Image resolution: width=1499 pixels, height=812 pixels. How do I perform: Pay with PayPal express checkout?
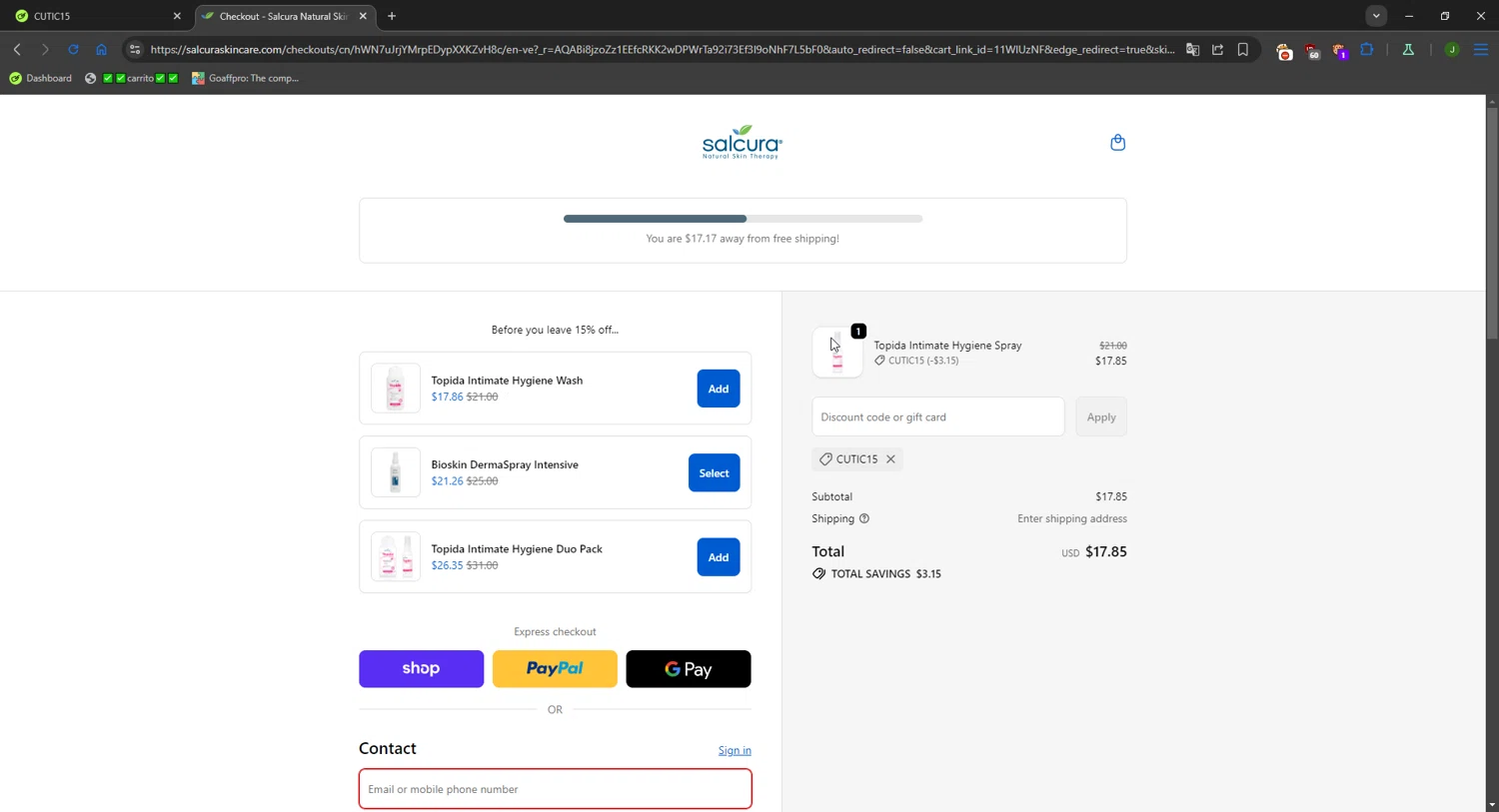(x=555, y=669)
